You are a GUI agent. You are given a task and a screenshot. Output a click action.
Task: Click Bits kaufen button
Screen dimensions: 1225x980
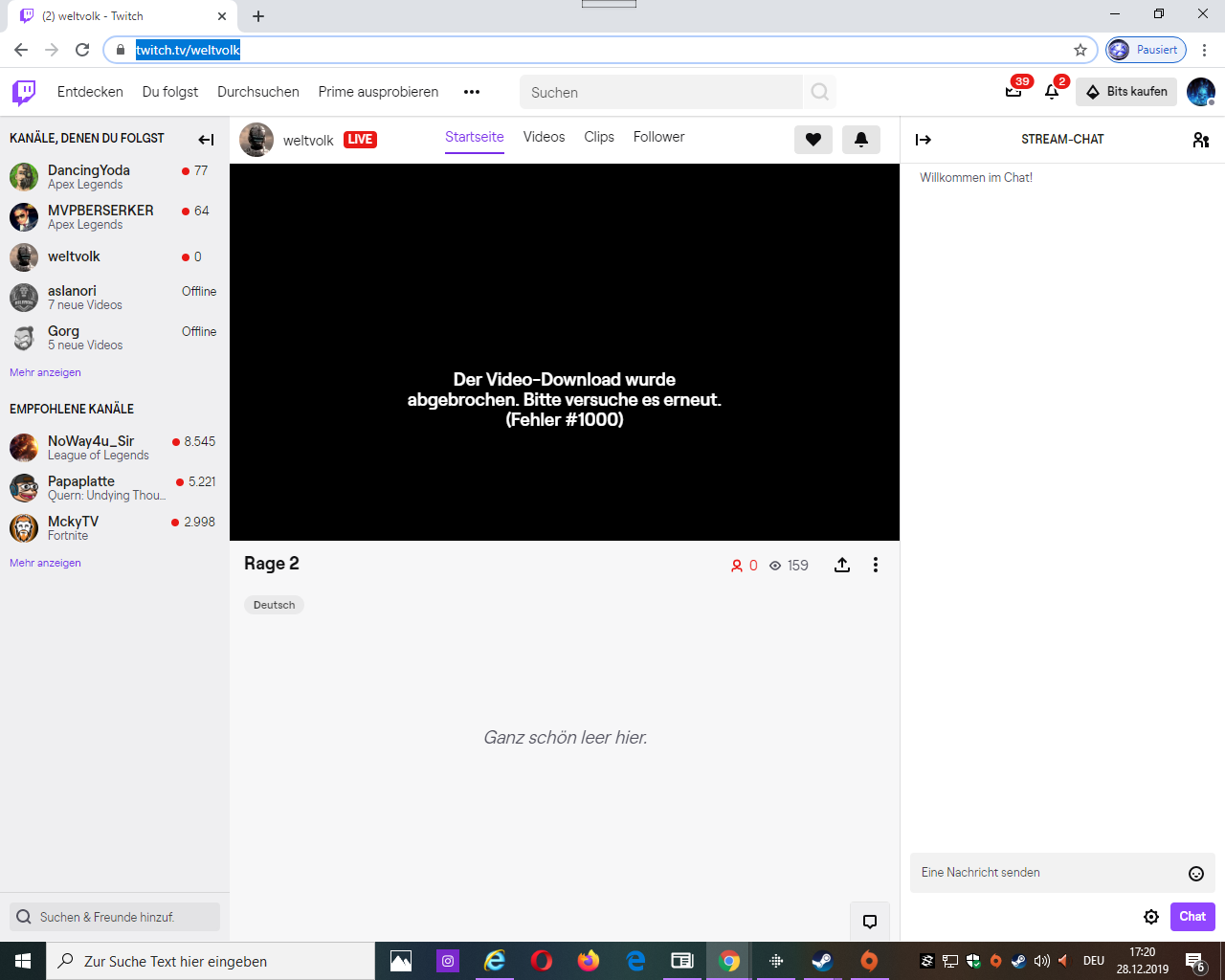click(x=1126, y=92)
